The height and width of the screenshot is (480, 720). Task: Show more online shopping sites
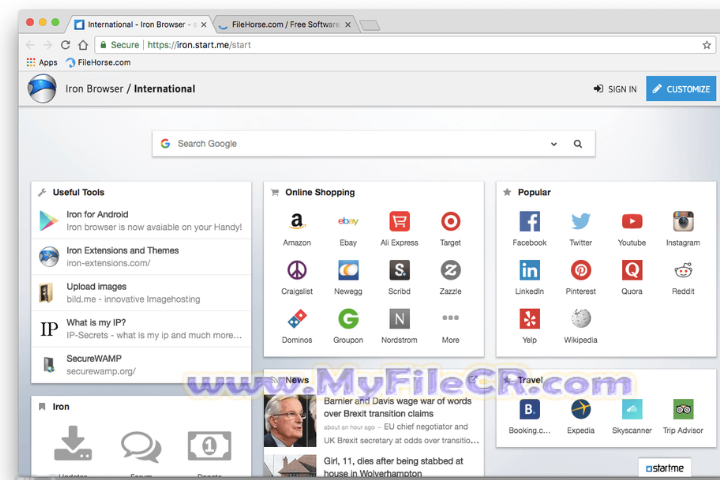point(450,326)
